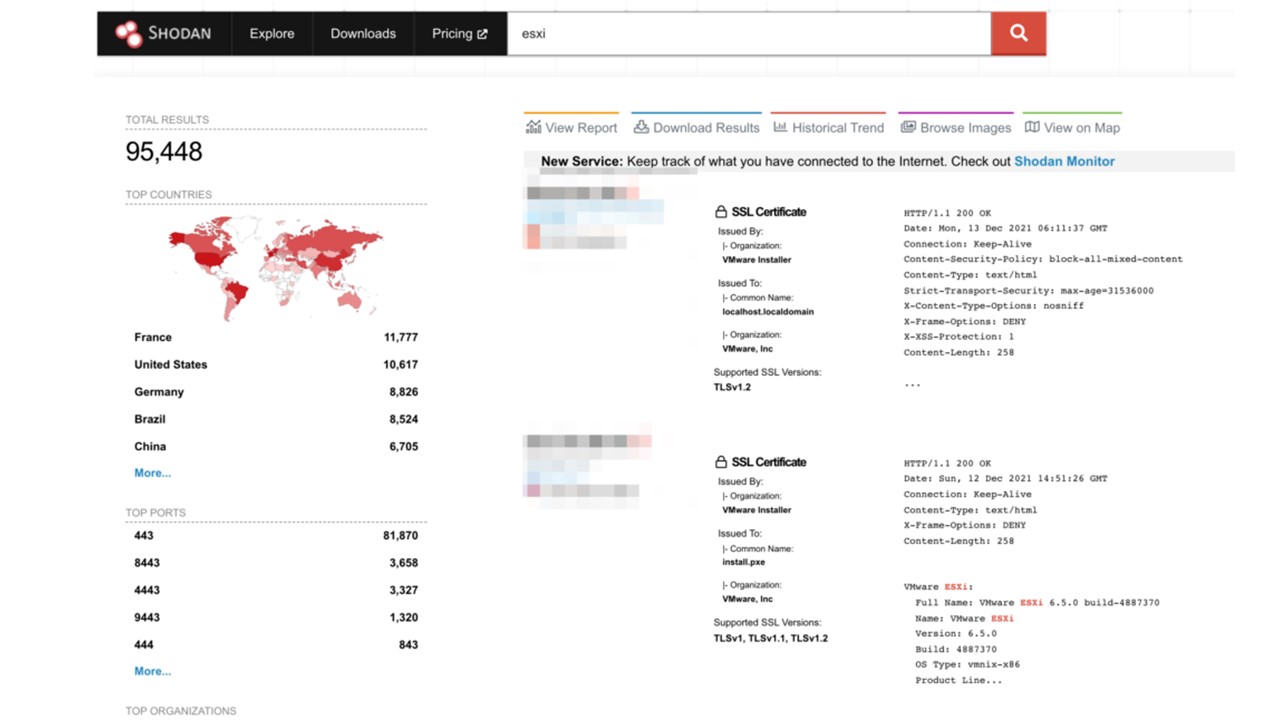Click the Shodan Monitor link

pyautogui.click(x=1064, y=161)
